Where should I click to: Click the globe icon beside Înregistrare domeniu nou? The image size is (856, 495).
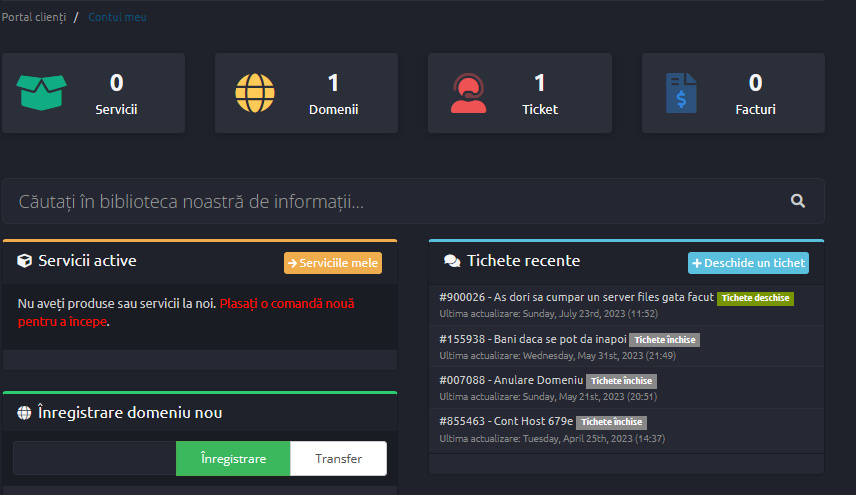point(24,413)
